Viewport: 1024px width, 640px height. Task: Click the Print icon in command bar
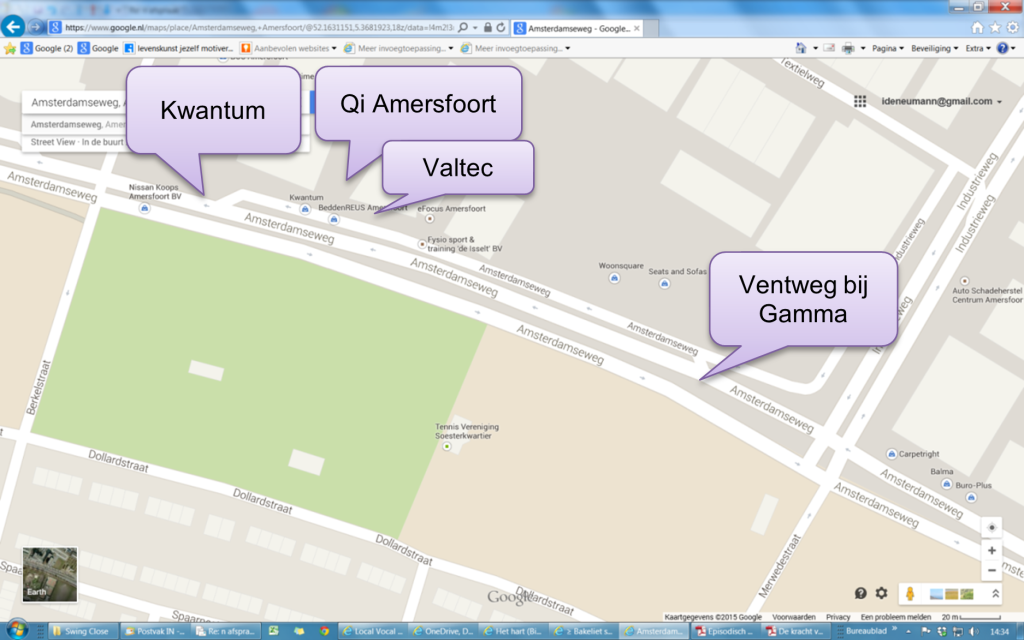coord(848,48)
